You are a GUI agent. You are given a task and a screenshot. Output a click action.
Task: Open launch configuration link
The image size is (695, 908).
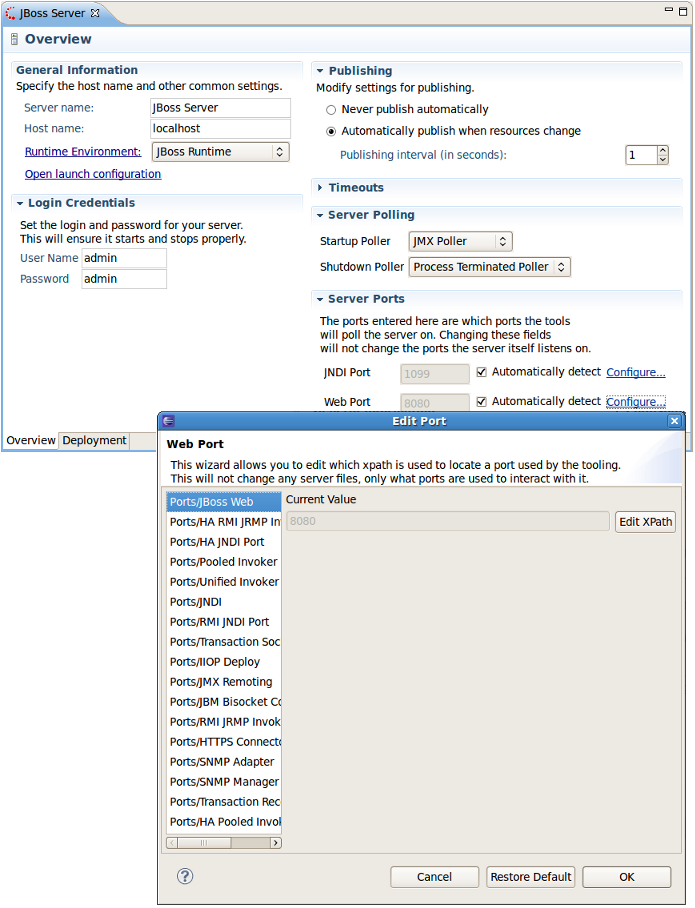93,174
